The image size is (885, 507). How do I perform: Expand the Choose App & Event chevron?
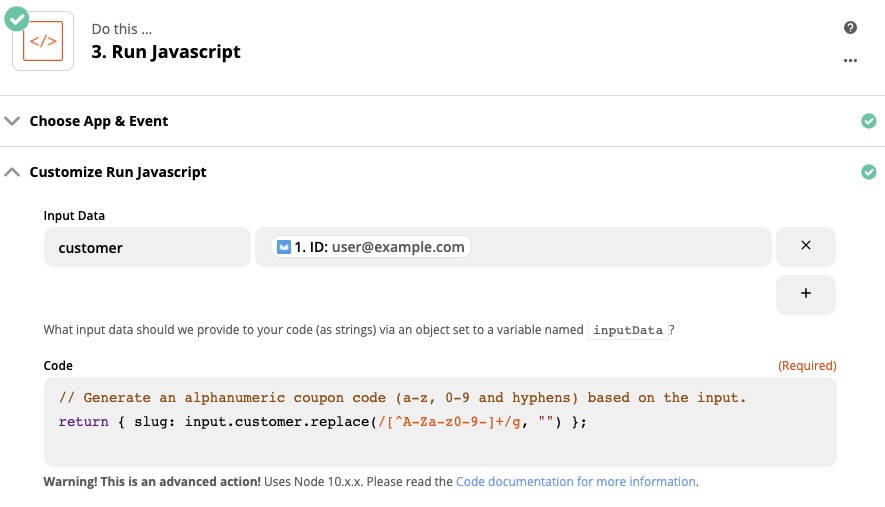point(12,121)
